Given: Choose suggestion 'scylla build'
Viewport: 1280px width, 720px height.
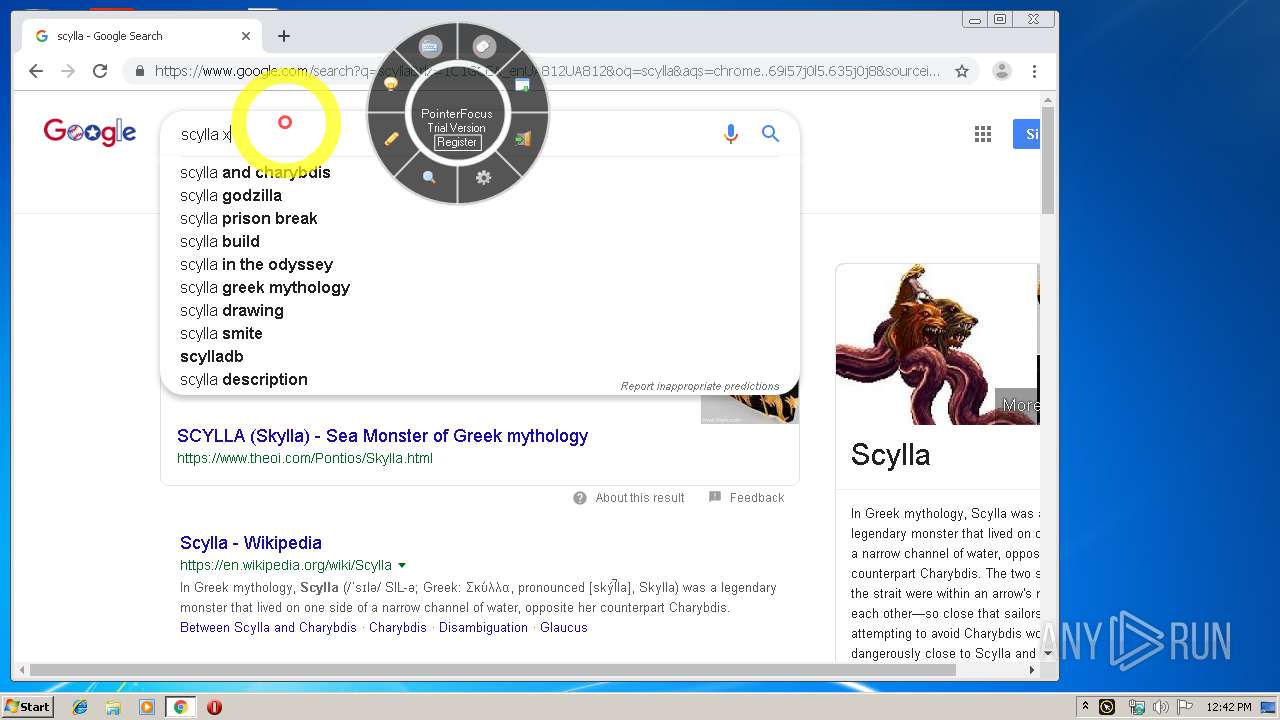Looking at the screenshot, I should pos(220,241).
